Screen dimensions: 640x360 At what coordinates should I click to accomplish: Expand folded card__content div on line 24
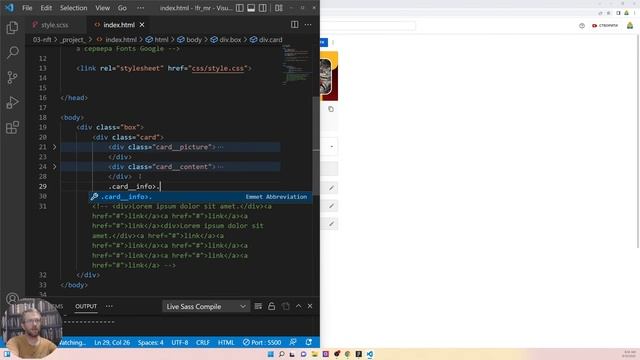point(54,167)
